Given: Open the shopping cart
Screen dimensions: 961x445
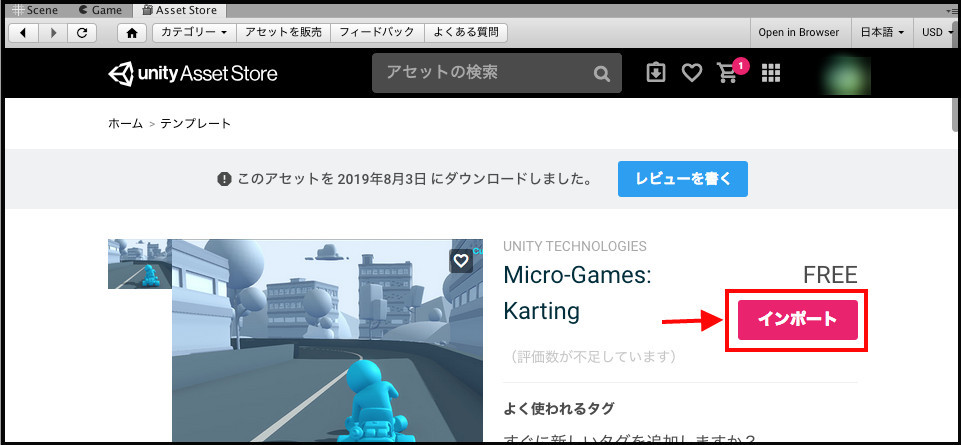Looking at the screenshot, I should click(727, 73).
